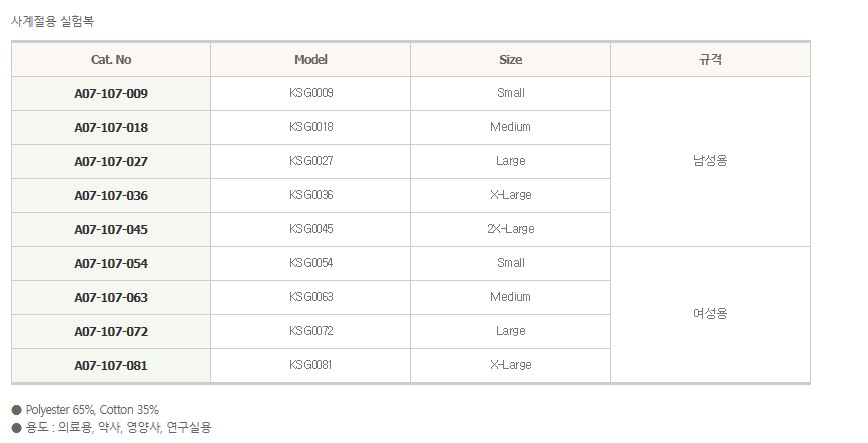Select model KSG0009 cell
This screenshot has height=443, width=868.
pos(311,94)
